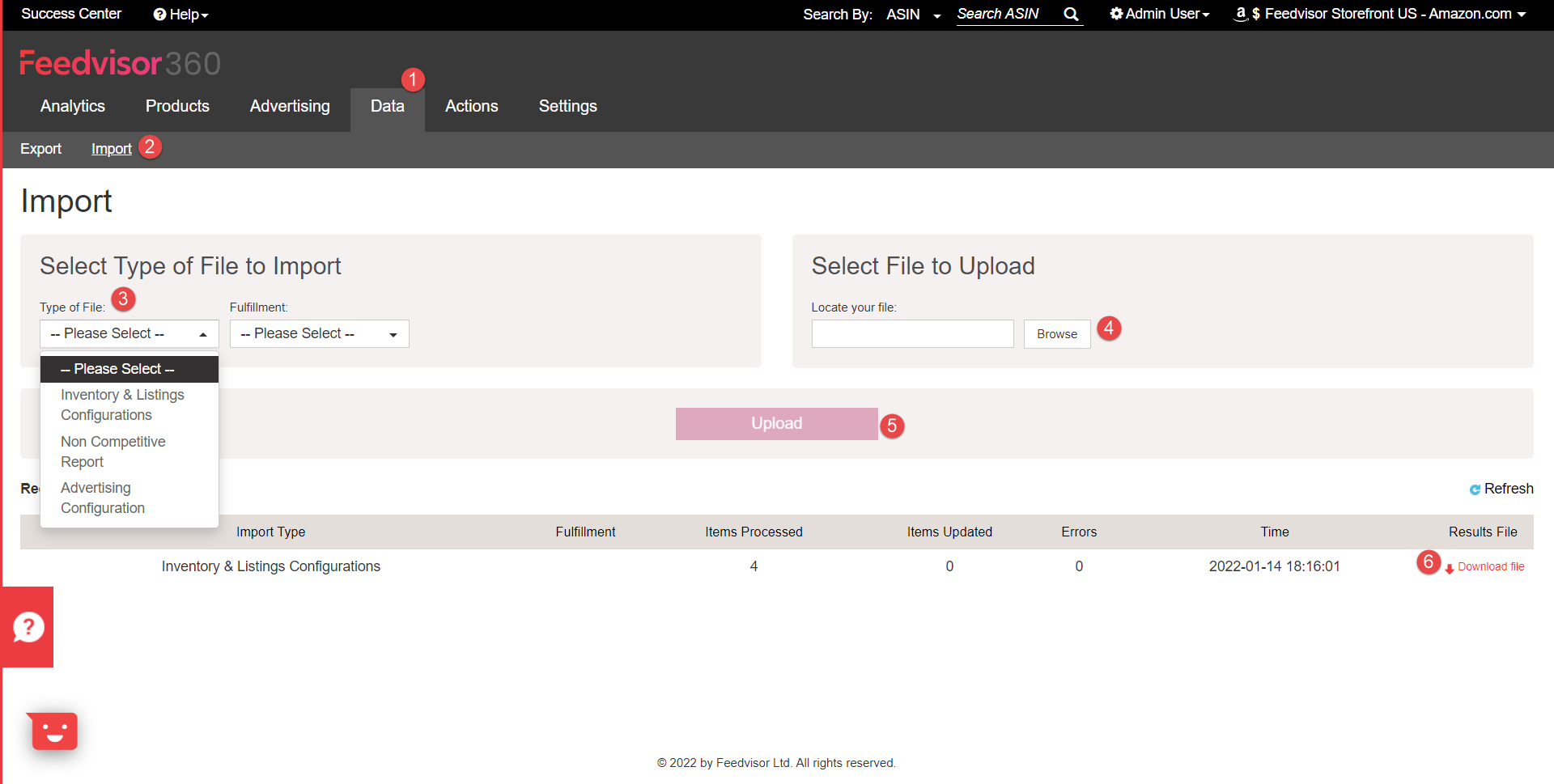Select the -- Please Select -- list option
The image size is (1554, 784).
click(129, 369)
